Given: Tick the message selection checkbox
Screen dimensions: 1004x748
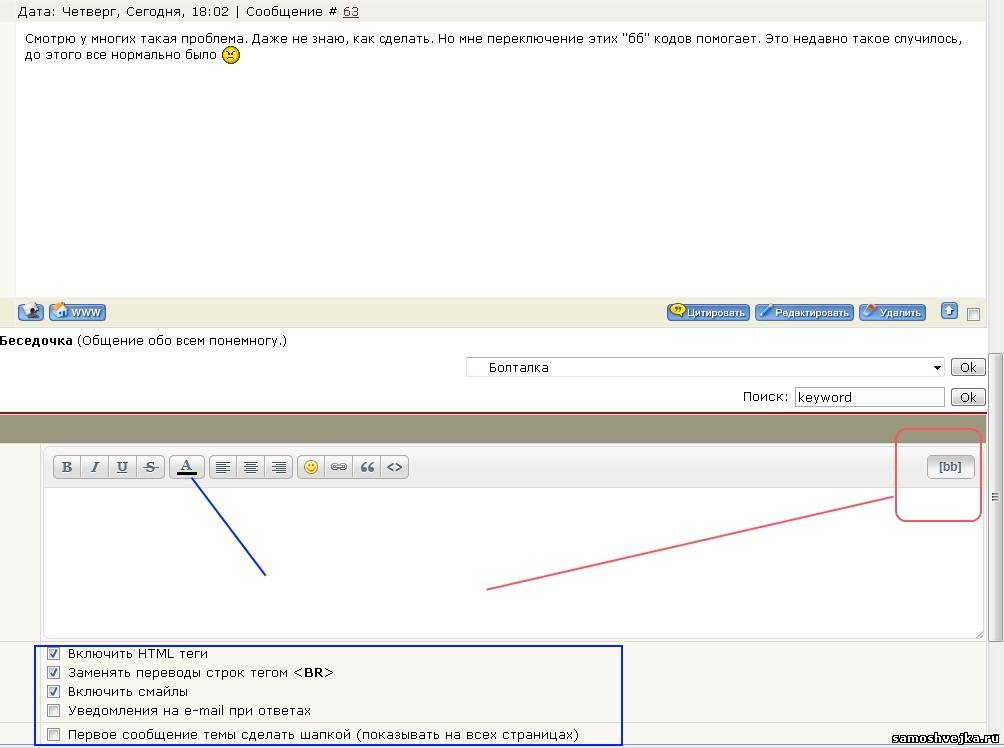Looking at the screenshot, I should 973,314.
